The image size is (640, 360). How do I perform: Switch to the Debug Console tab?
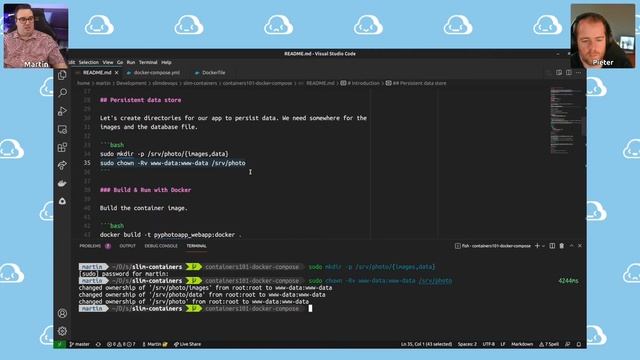click(161, 246)
